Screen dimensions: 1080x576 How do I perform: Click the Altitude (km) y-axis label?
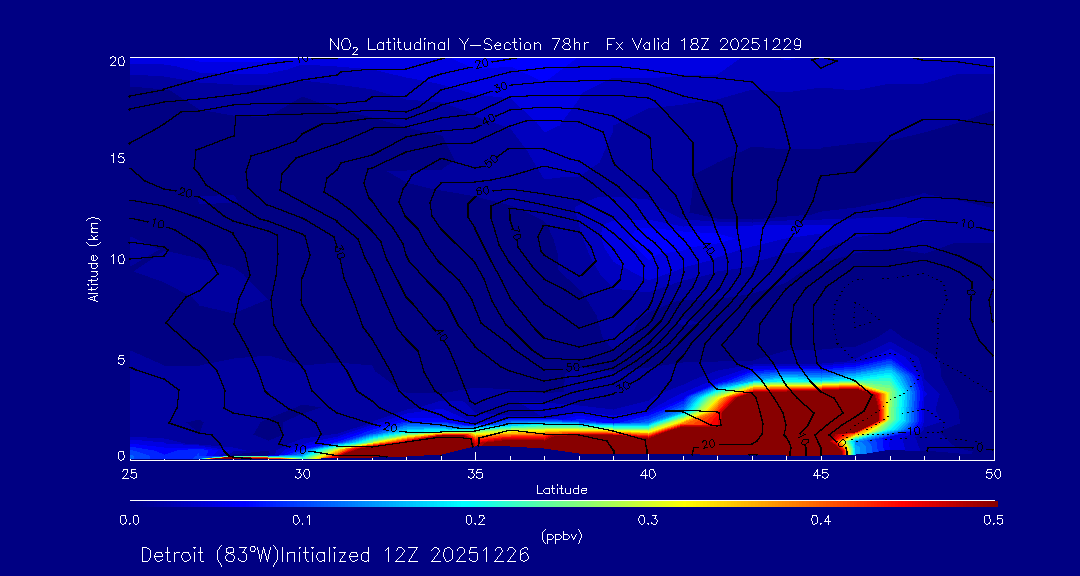pyautogui.click(x=94, y=258)
